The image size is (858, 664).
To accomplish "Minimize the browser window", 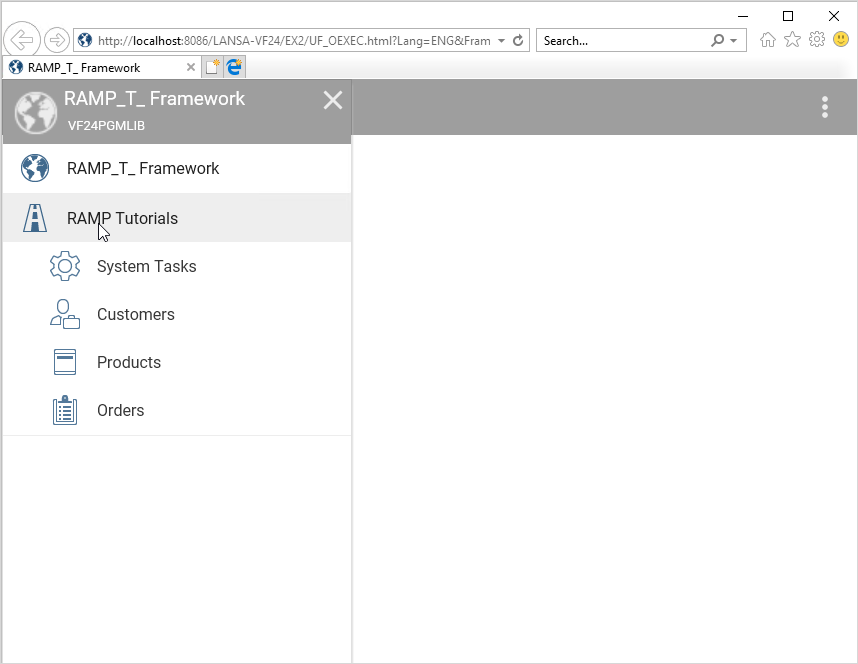I will (x=743, y=16).
